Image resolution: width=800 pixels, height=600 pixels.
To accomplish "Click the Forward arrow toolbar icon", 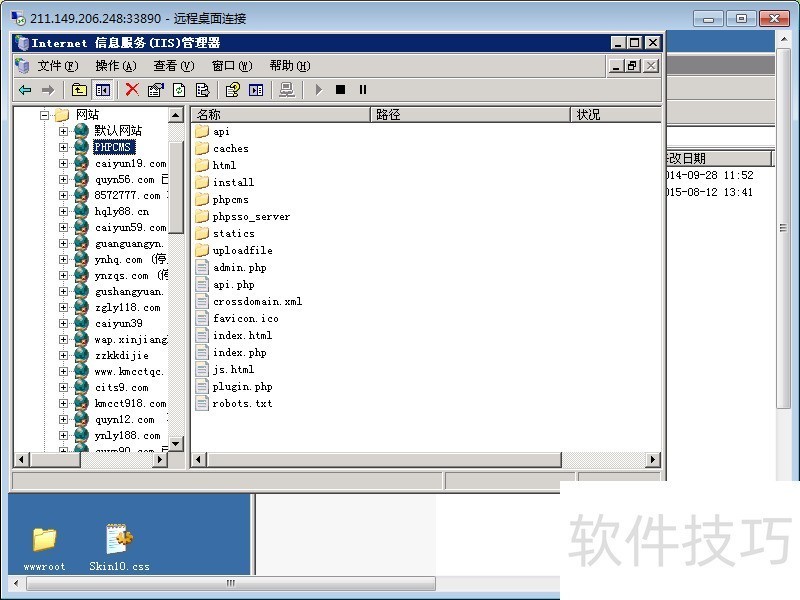I will point(48,90).
